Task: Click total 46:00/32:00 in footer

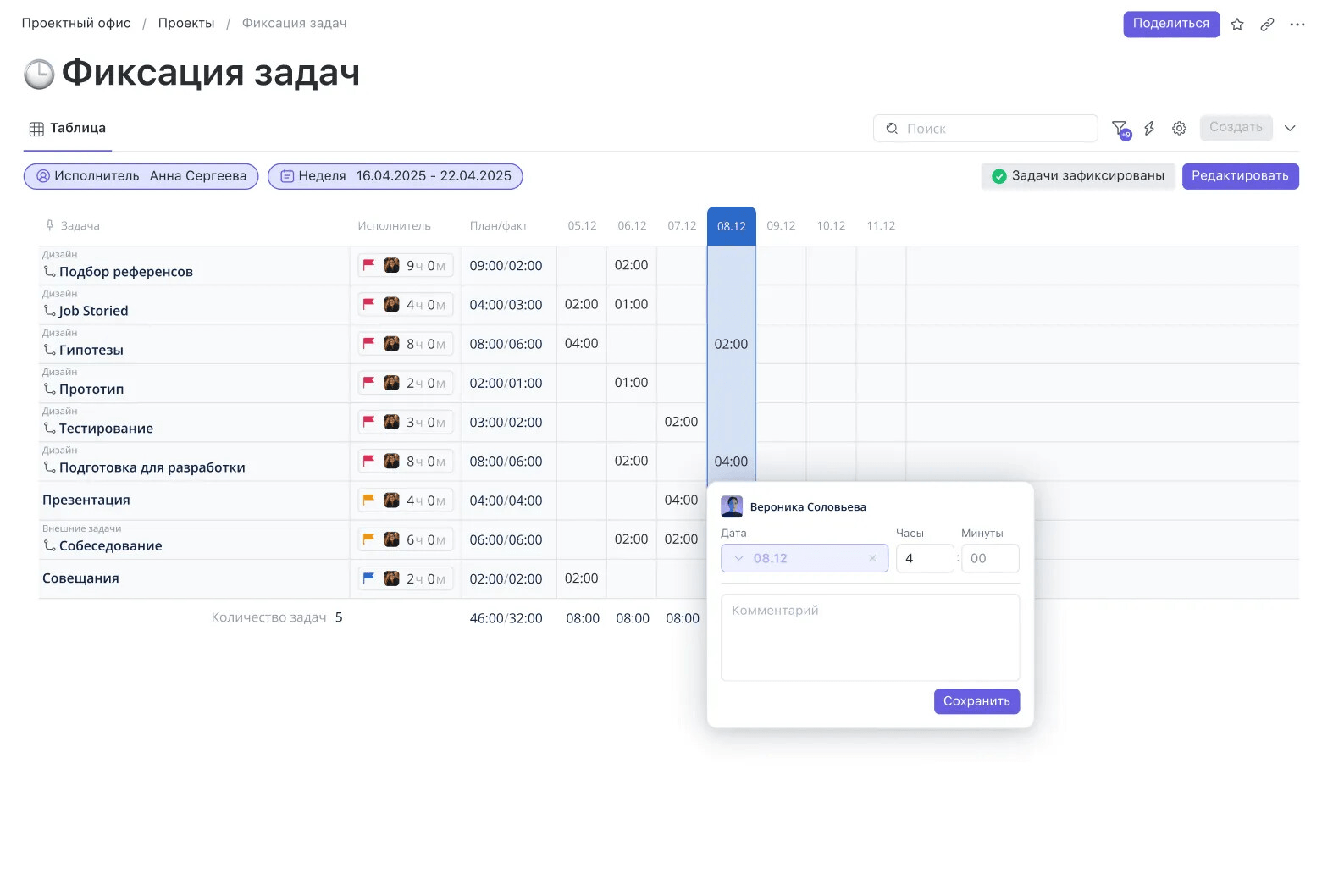Action: [x=506, y=618]
